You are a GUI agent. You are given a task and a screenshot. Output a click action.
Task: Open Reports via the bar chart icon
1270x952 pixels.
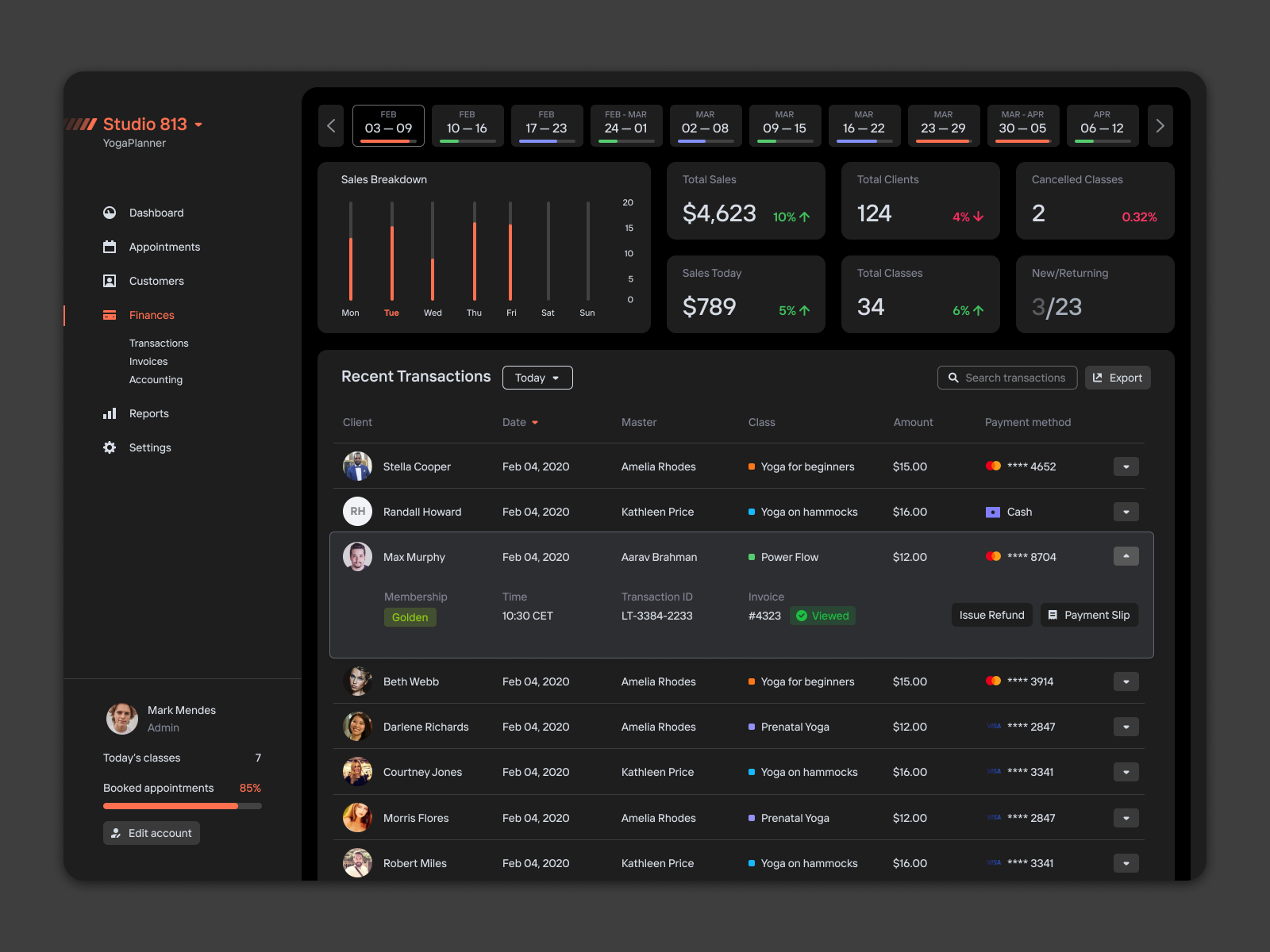pyautogui.click(x=110, y=413)
